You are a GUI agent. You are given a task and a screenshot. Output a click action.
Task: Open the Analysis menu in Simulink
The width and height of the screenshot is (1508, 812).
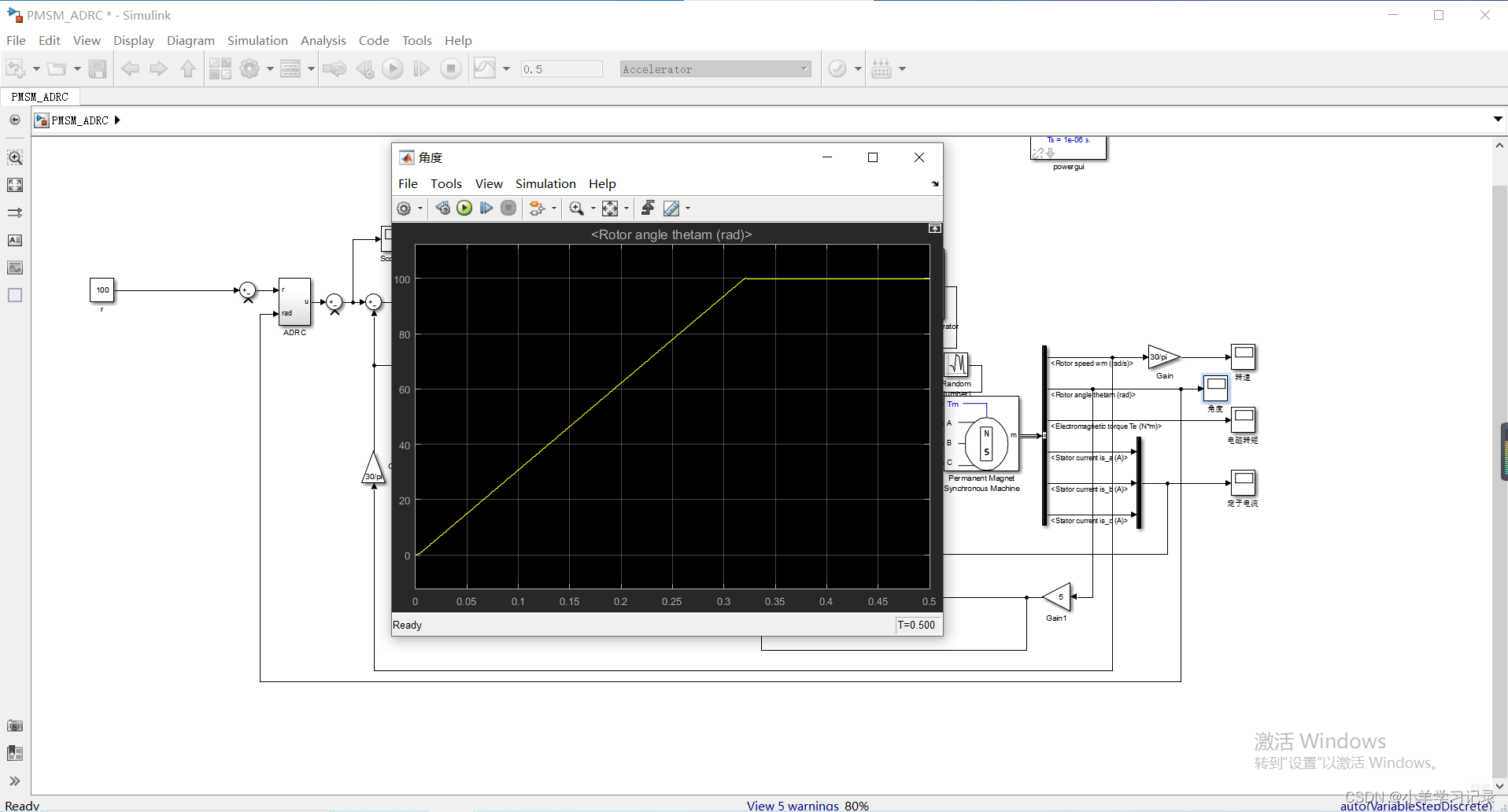pos(323,40)
